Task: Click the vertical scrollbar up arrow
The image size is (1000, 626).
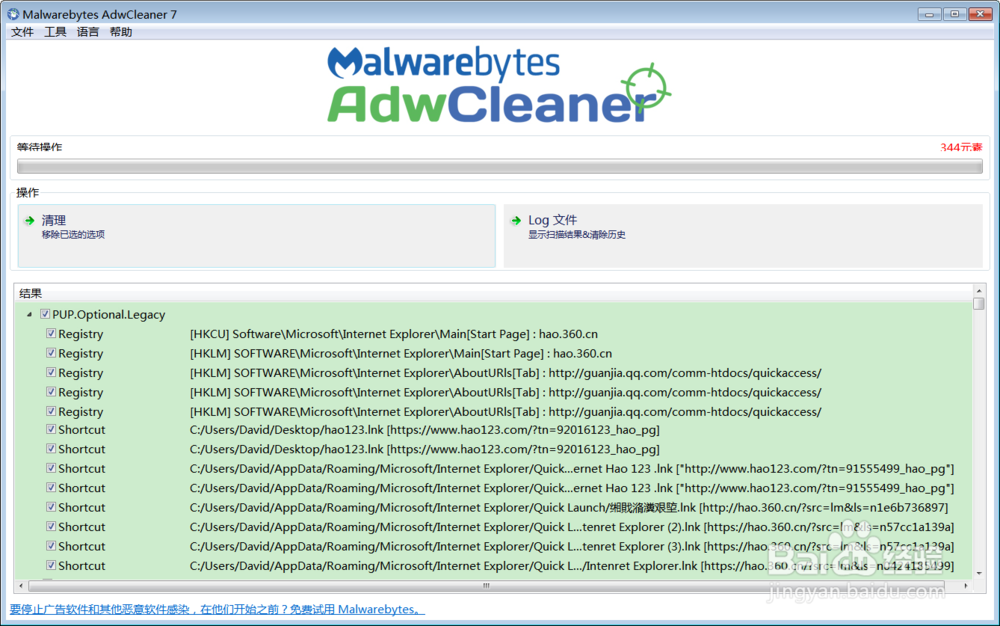Action: click(979, 290)
